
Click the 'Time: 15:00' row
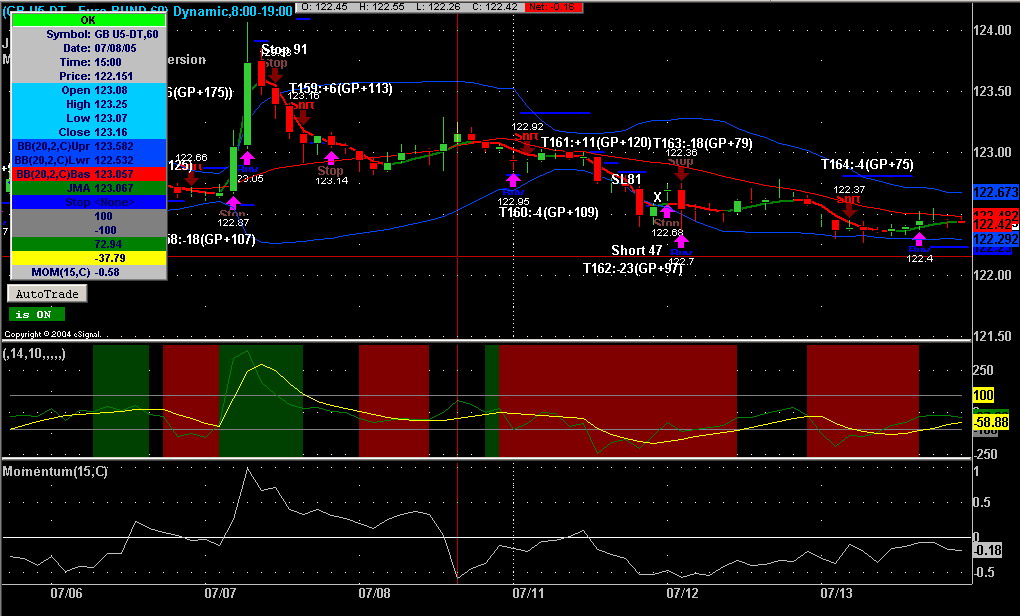tap(89, 62)
